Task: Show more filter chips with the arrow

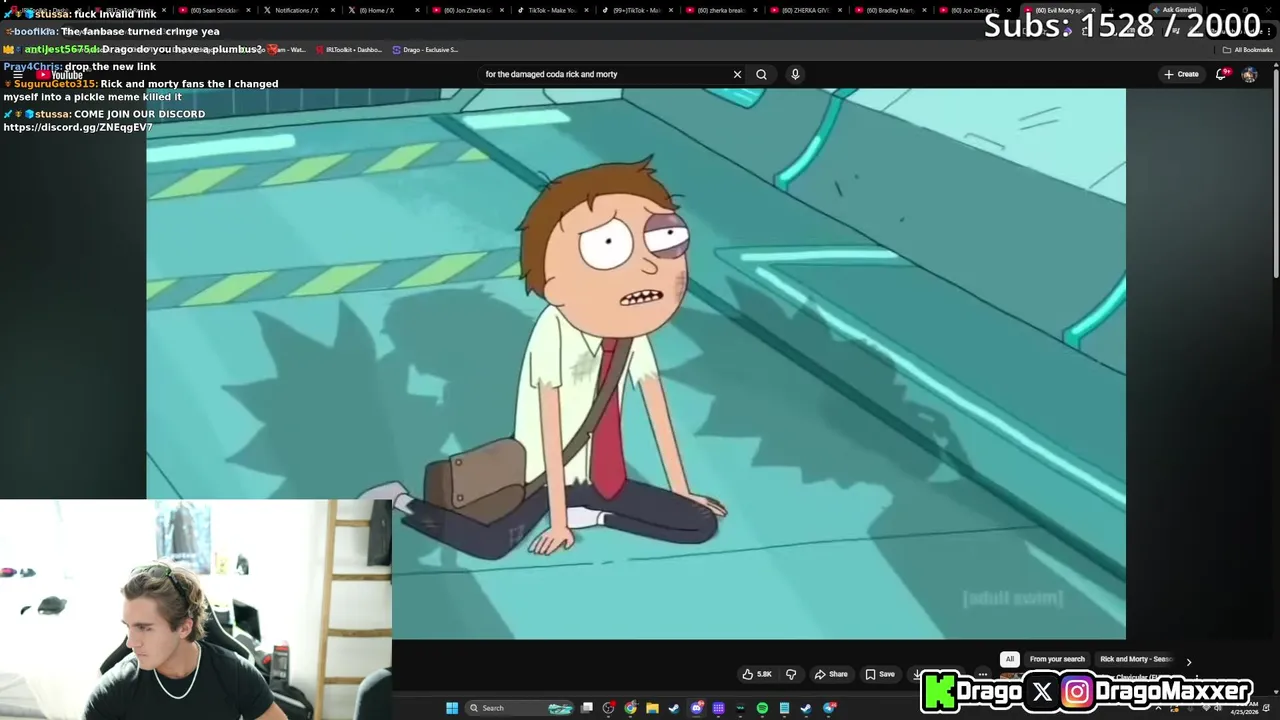Action: (1188, 661)
